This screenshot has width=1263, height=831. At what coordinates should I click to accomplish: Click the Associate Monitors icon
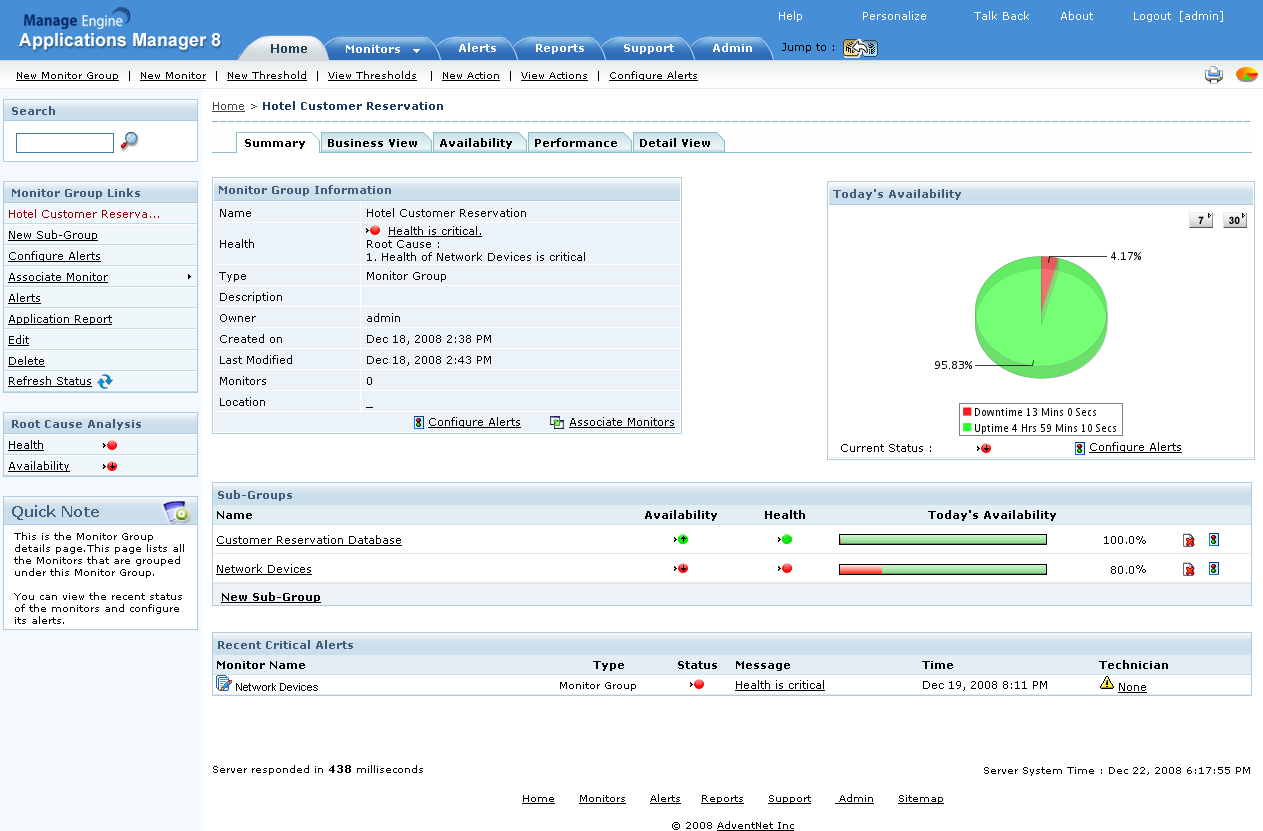(557, 423)
